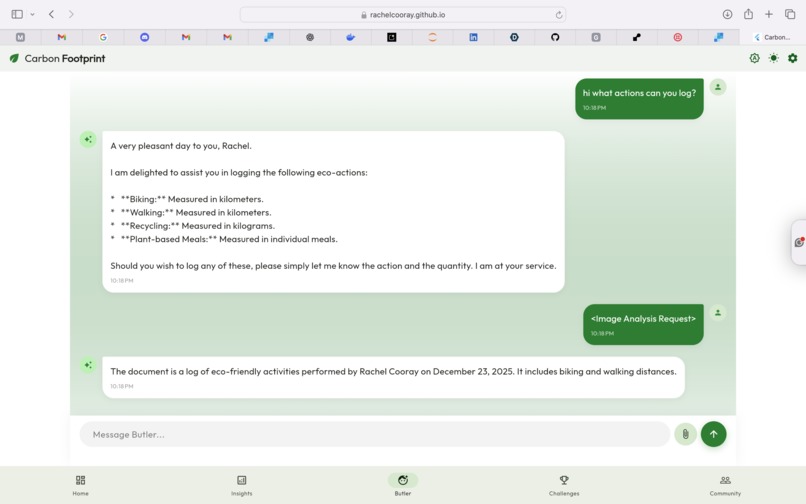This screenshot has height=504, width=806.
Task: Click the '**Recycling:** Measured in kilograms.' line
Action: tap(193, 226)
